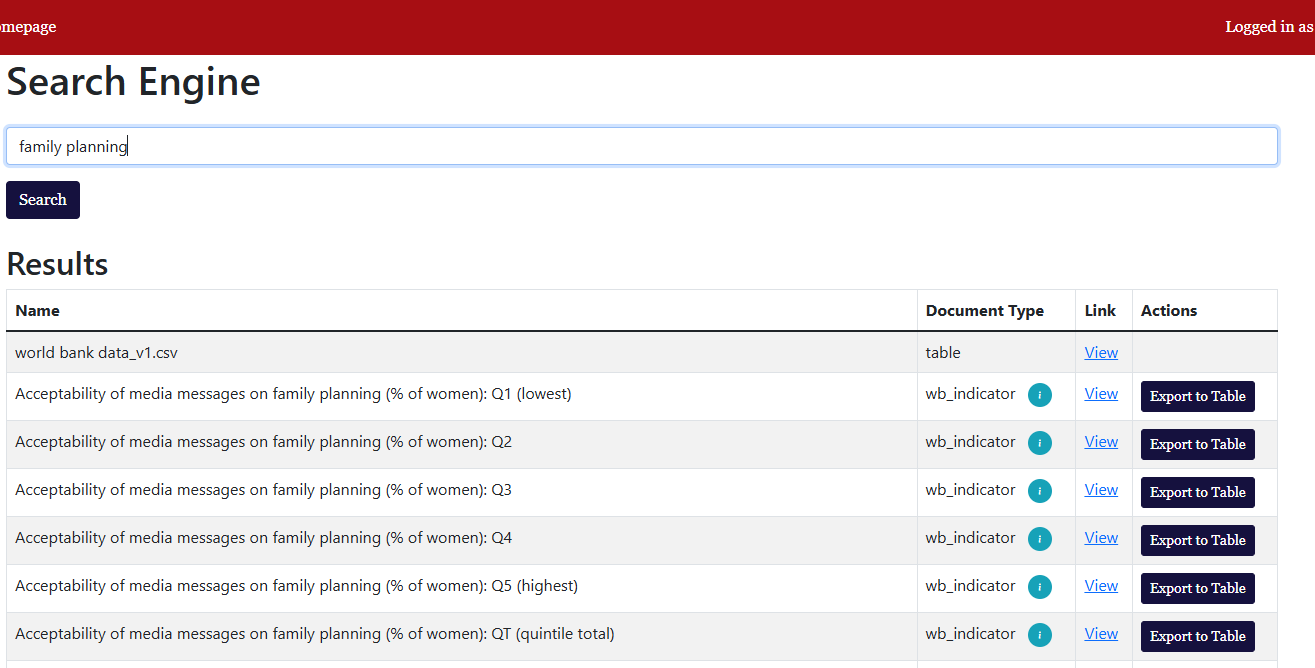
Task: Open info icon for QT quintile total
Action: coord(1039,635)
